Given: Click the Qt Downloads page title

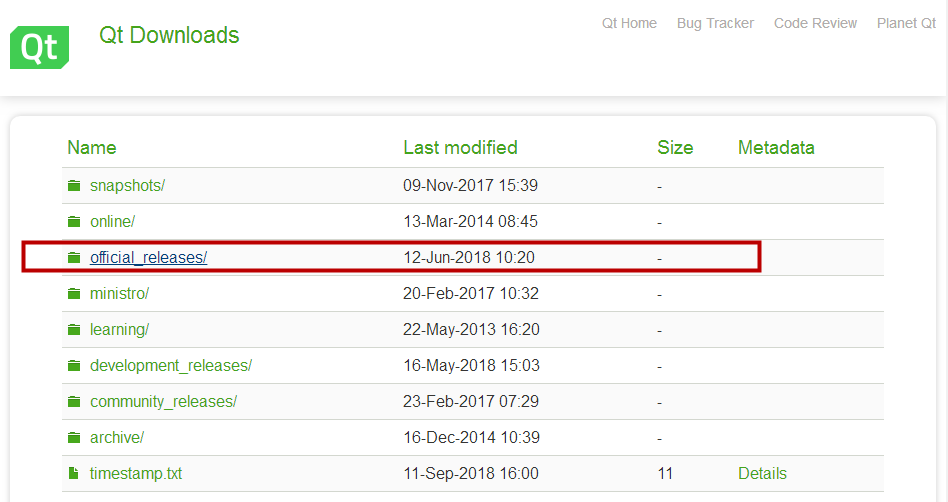Looking at the screenshot, I should tap(169, 35).
